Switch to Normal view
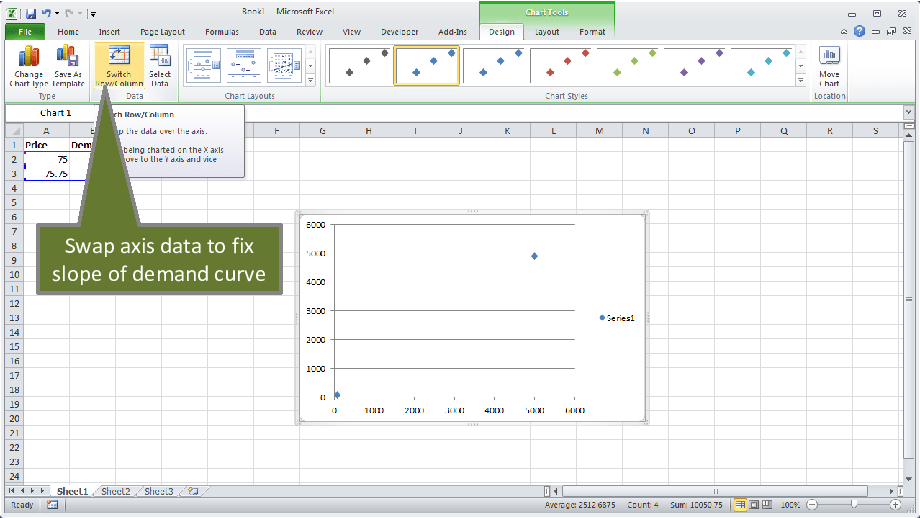 tap(740, 505)
